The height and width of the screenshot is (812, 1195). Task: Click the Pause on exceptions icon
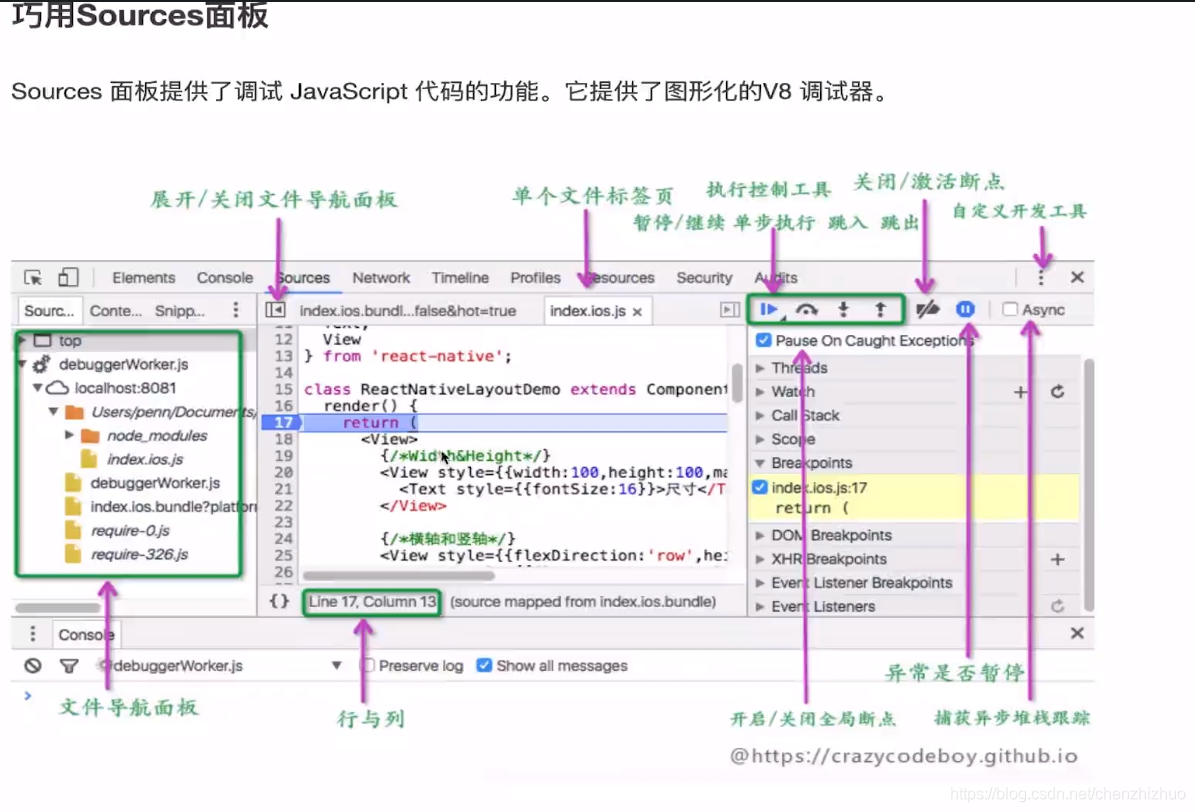pos(964,309)
